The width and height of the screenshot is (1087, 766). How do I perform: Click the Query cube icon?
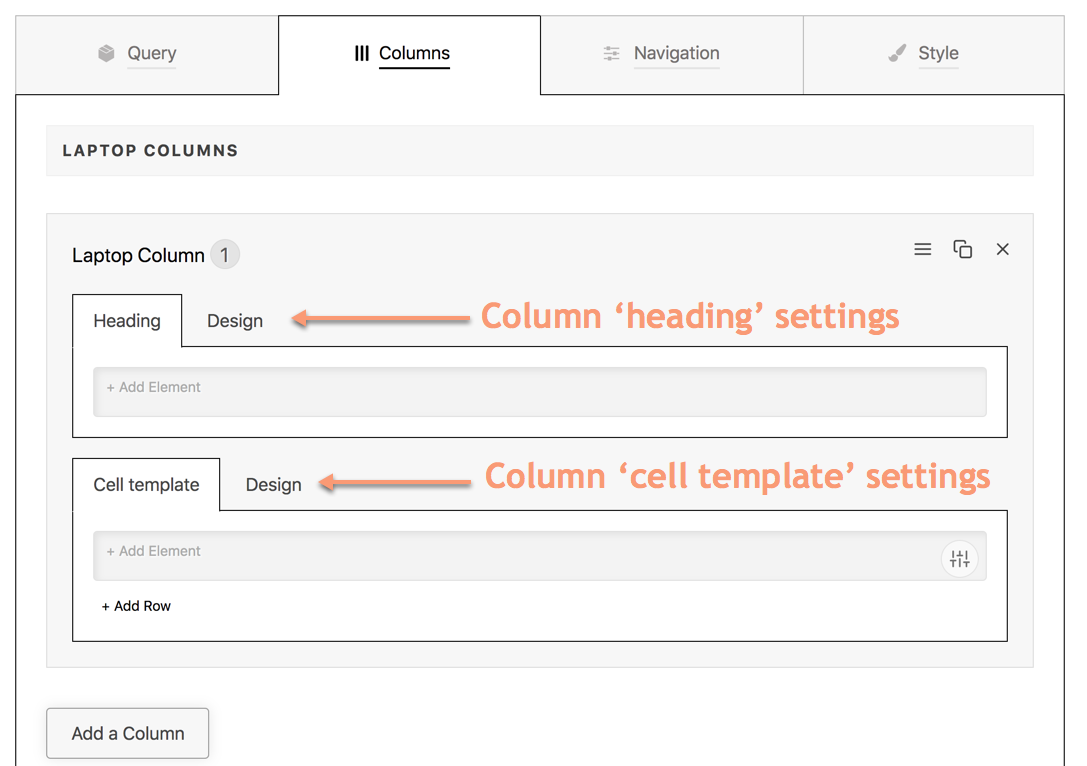(x=106, y=54)
